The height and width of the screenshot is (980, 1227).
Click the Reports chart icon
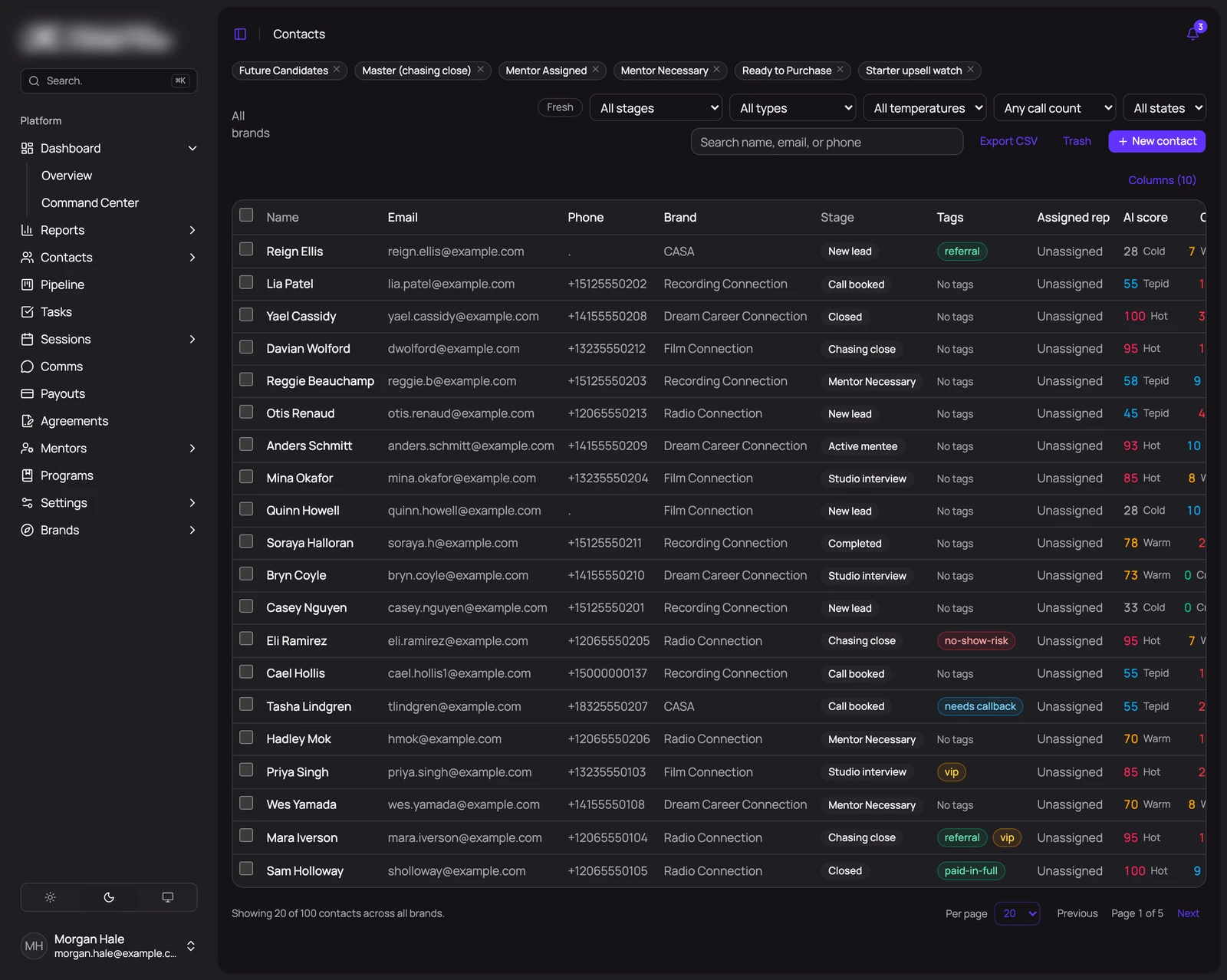tap(28, 230)
